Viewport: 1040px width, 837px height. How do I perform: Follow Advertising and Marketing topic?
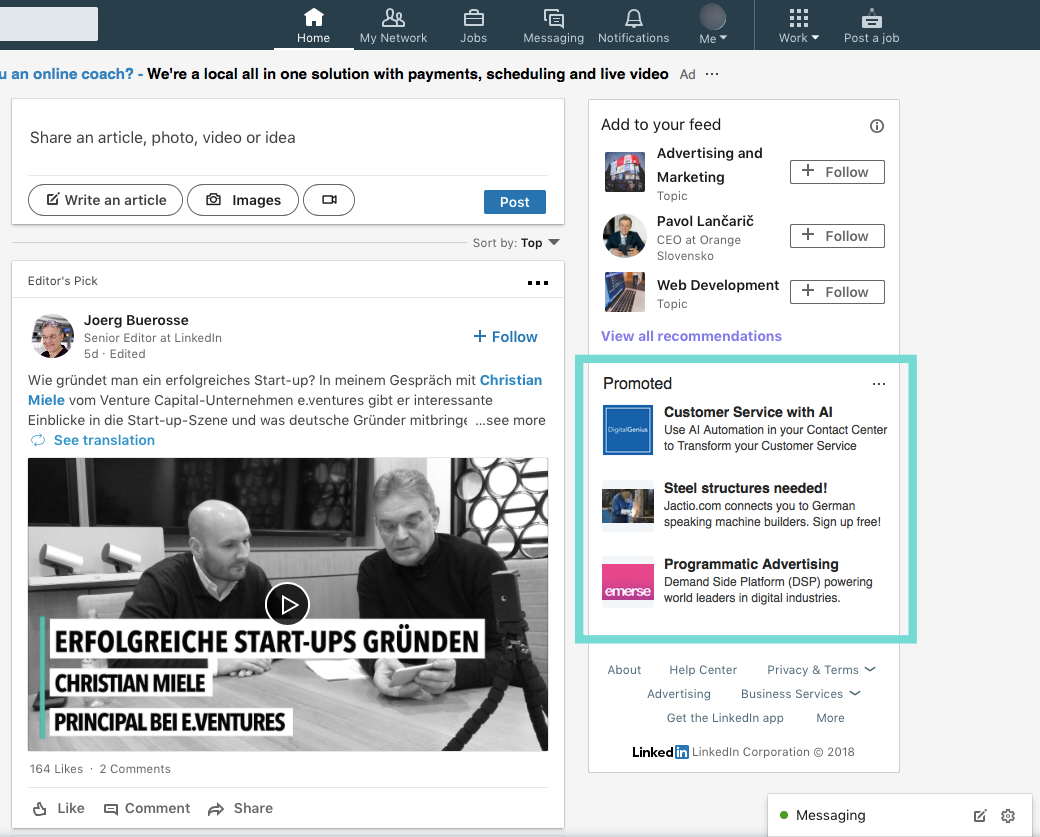coord(837,172)
